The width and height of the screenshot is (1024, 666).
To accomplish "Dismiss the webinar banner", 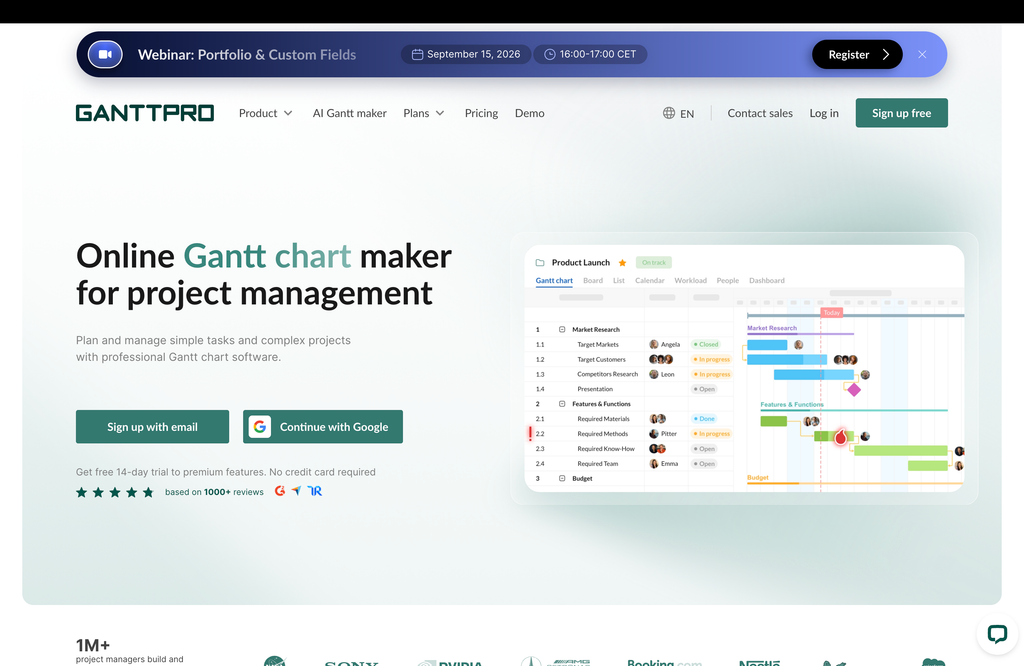I will point(922,54).
